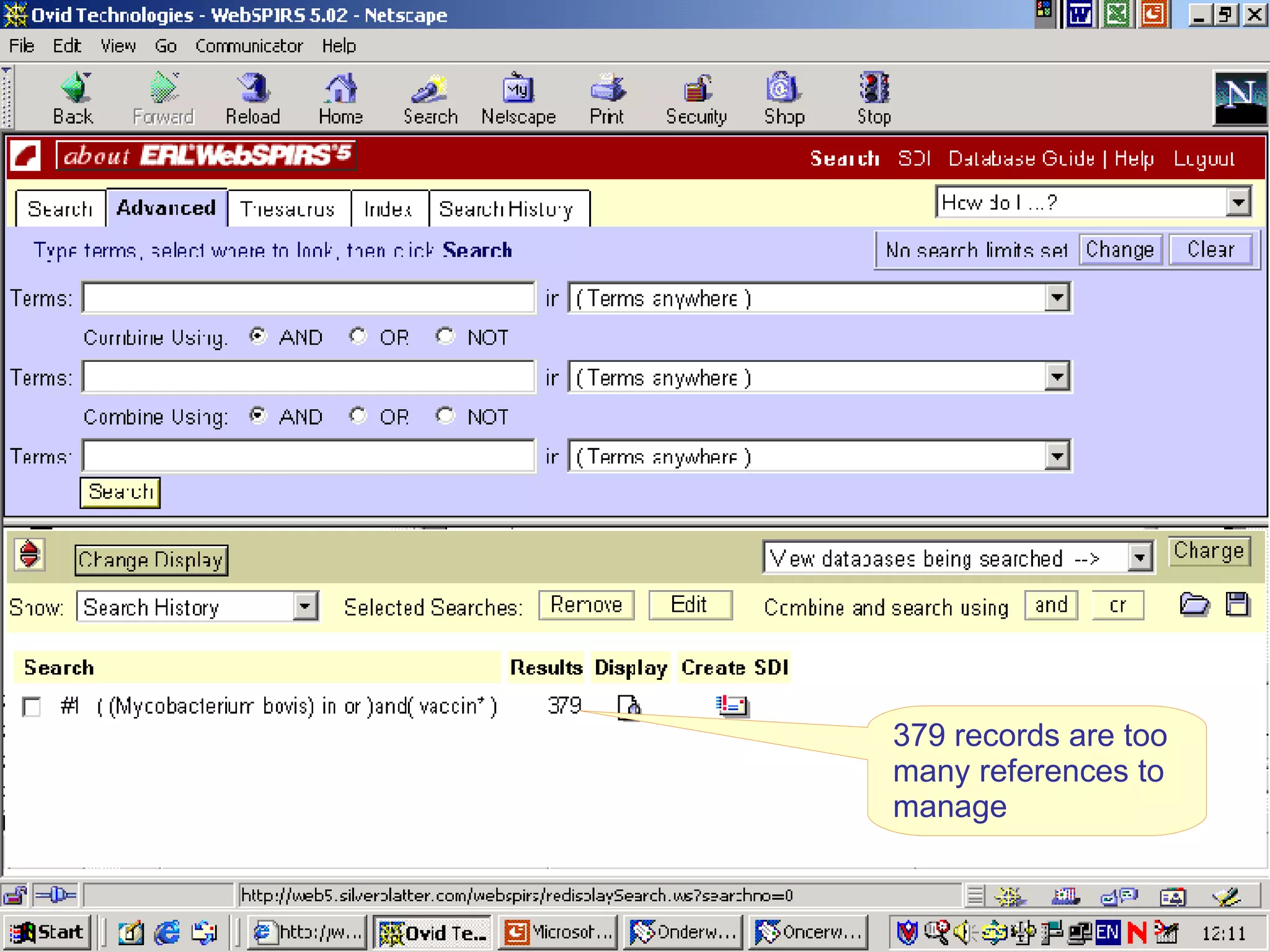Click the SDI header link
This screenshot has height=952, width=1270.
(914, 159)
